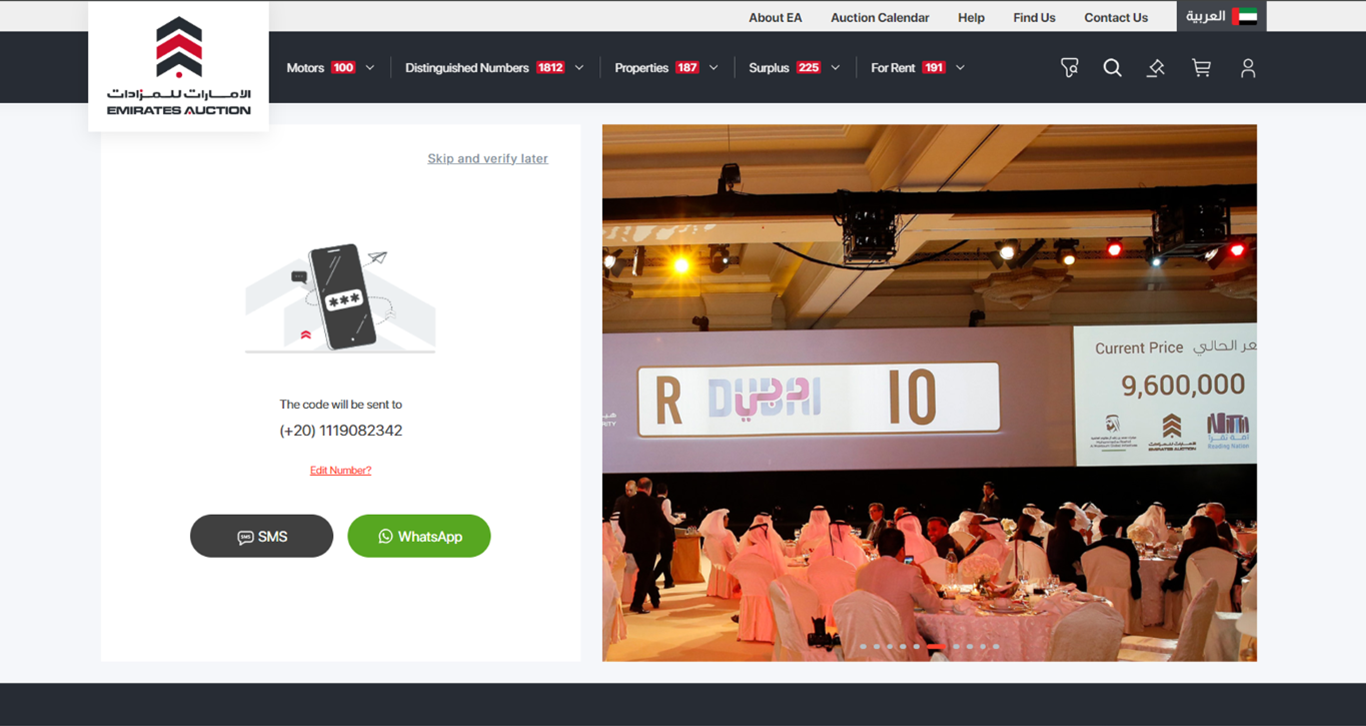Click the user account icon
The image size is (1366, 726).
(x=1248, y=67)
